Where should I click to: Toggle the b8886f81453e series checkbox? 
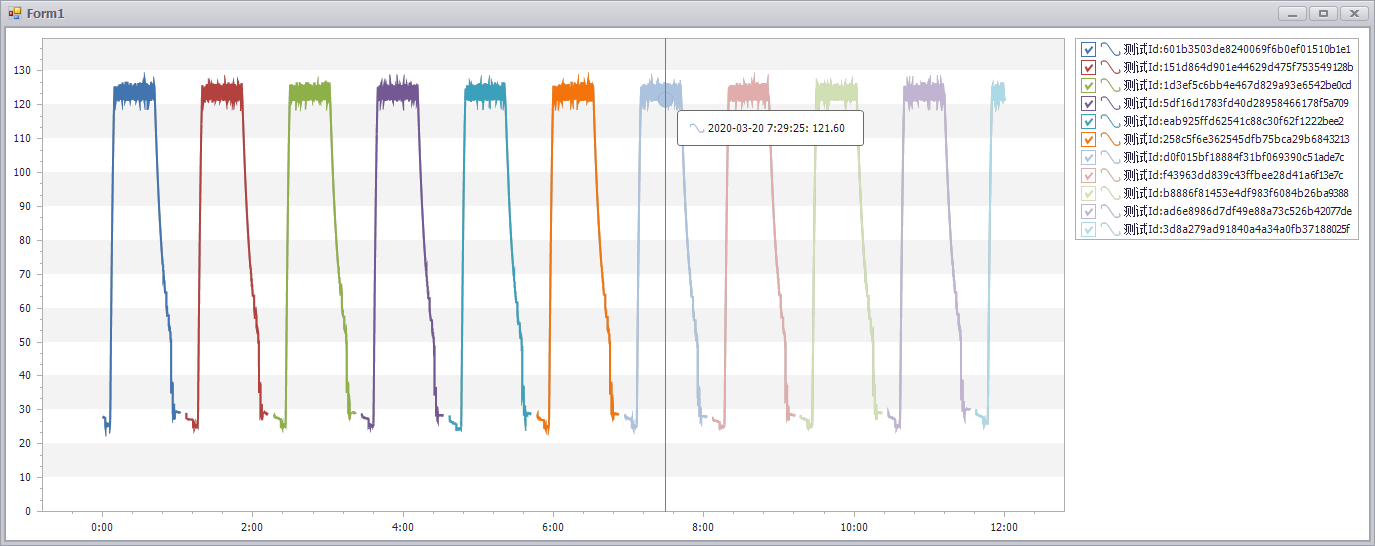click(x=1089, y=193)
